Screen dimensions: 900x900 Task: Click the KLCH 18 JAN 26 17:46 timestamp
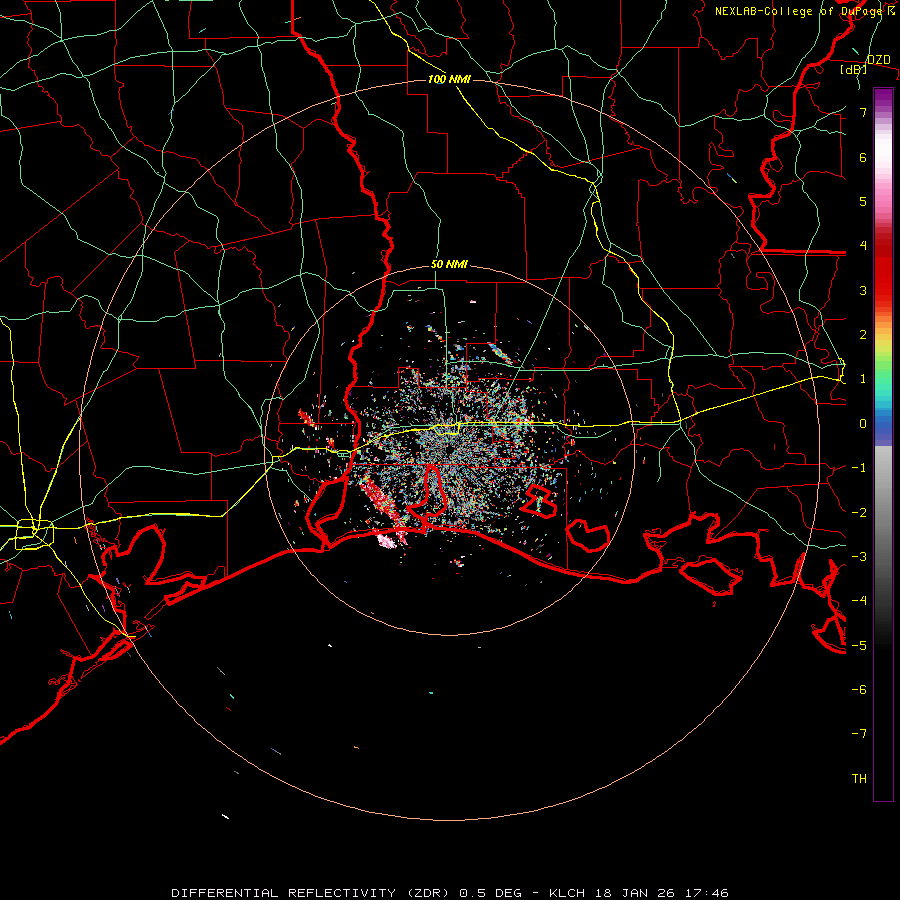(x=639, y=893)
